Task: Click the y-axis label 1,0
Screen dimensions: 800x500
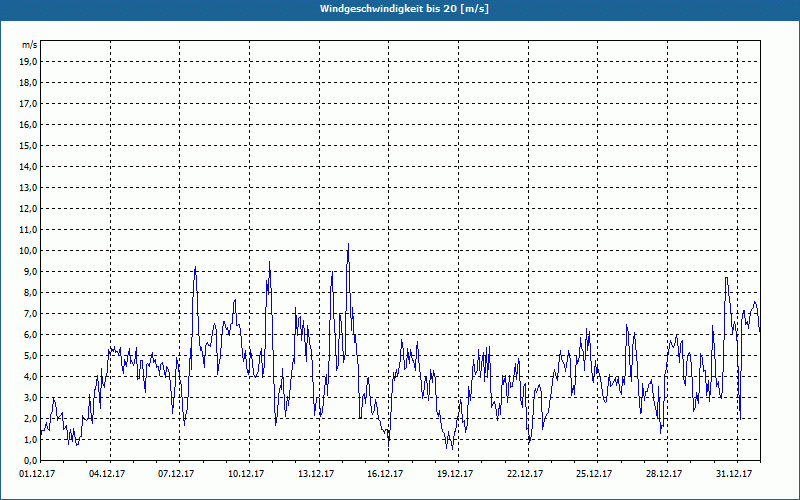Action: click(30, 439)
